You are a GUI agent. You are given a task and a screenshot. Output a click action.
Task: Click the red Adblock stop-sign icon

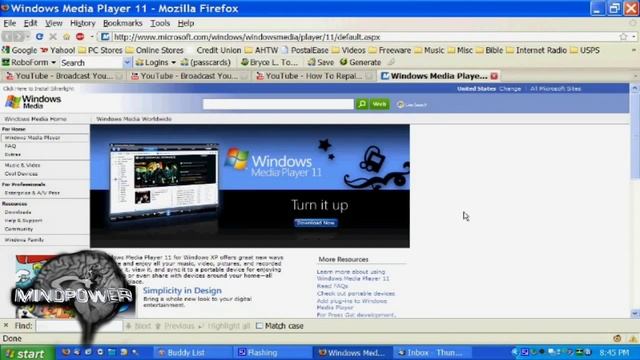80,37
